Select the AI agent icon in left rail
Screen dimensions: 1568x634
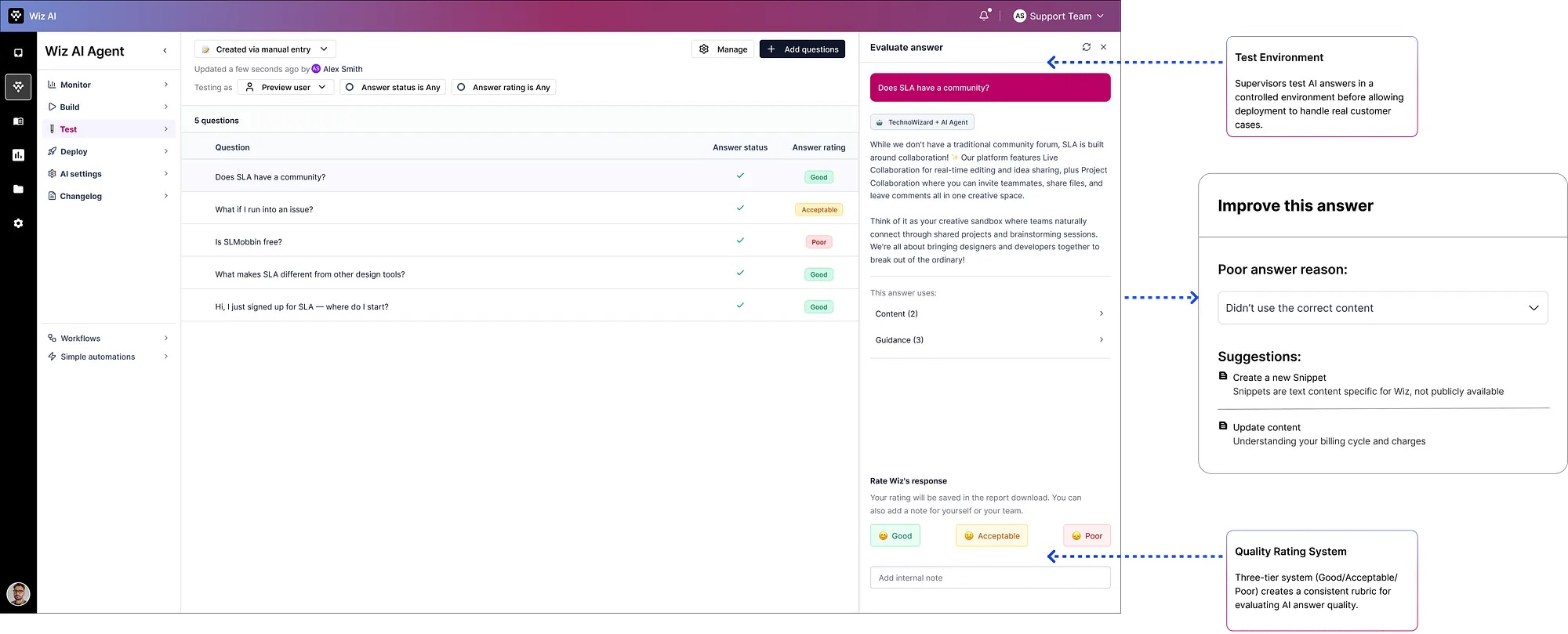18,87
